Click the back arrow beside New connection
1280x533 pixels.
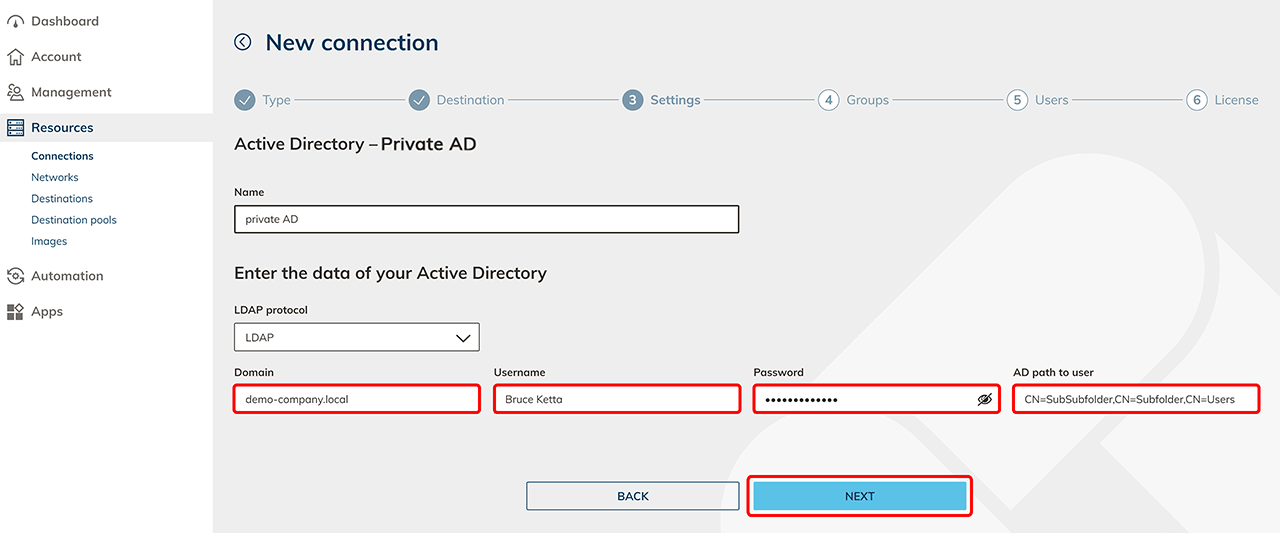click(243, 42)
